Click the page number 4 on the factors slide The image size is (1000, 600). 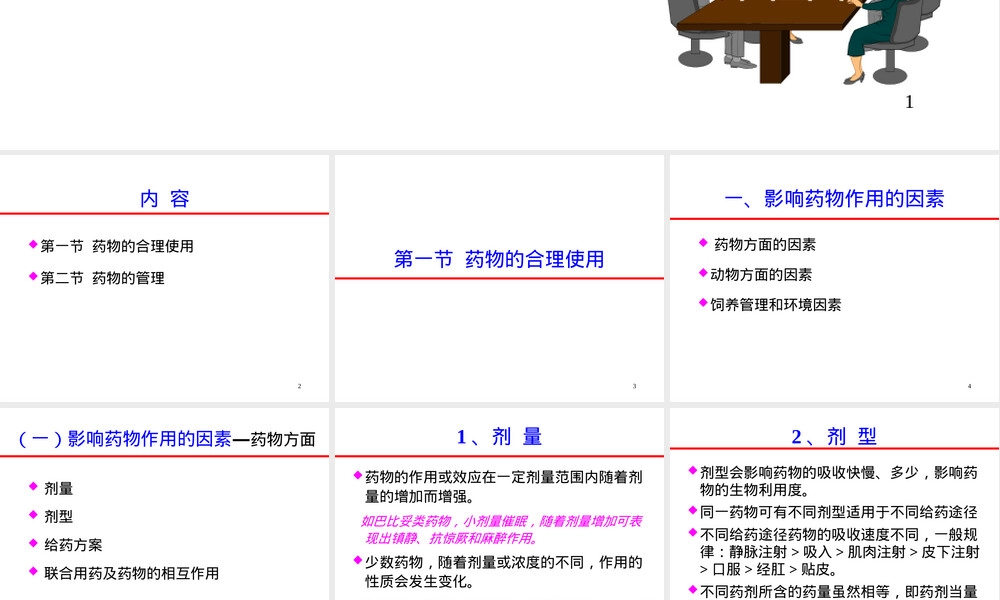click(x=969, y=386)
